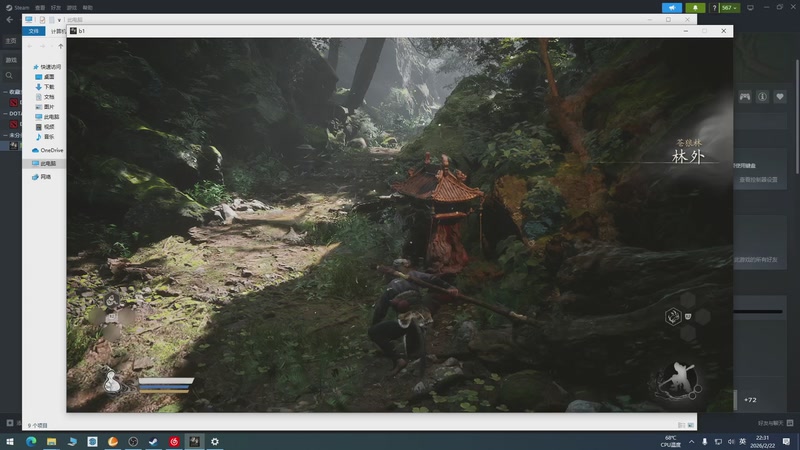Open 好友与聊天 friends and chat
The image size is (800, 450).
pos(774,423)
